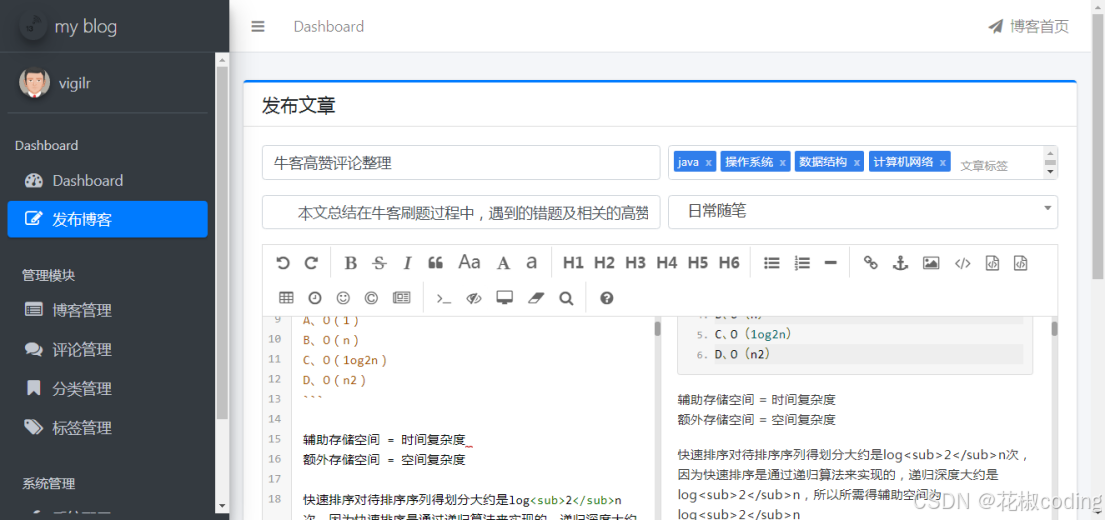This screenshot has width=1106, height=521.
Task: Insert an H5 heading
Action: coord(698,263)
